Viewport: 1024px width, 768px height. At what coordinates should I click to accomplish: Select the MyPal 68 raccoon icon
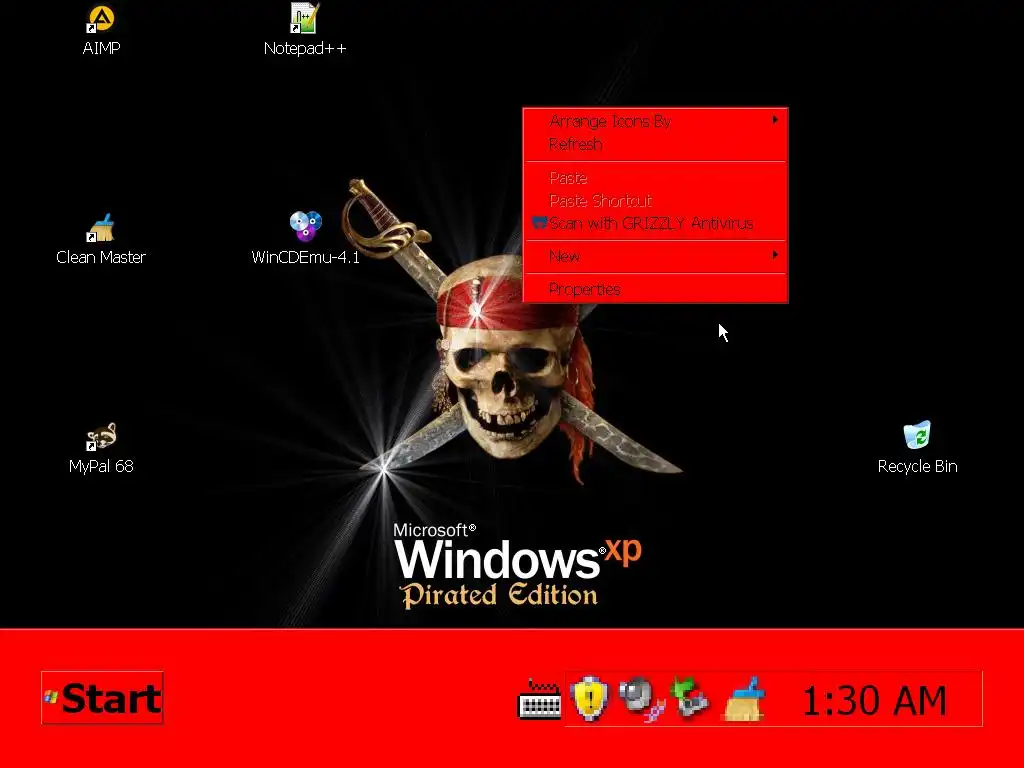click(x=101, y=436)
